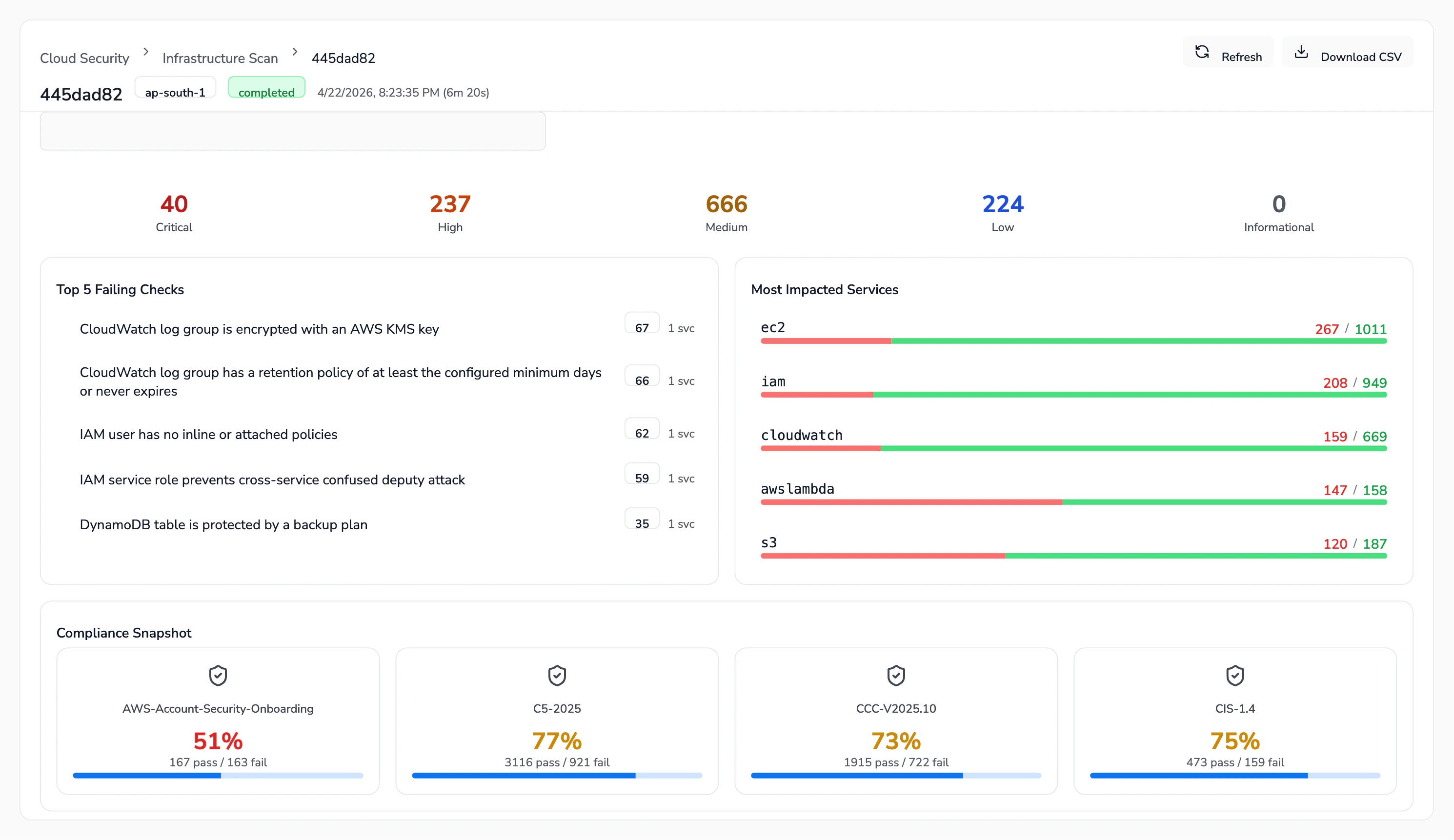Click the shield icon above C5-2025
Viewport: 1454px width, 840px height.
(557, 676)
